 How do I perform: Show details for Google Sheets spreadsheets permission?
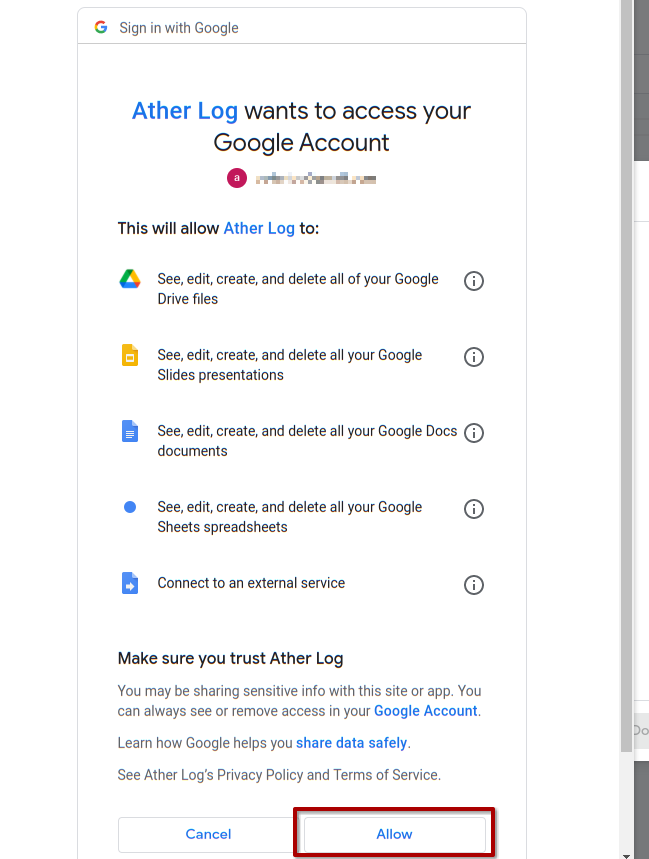coord(474,509)
